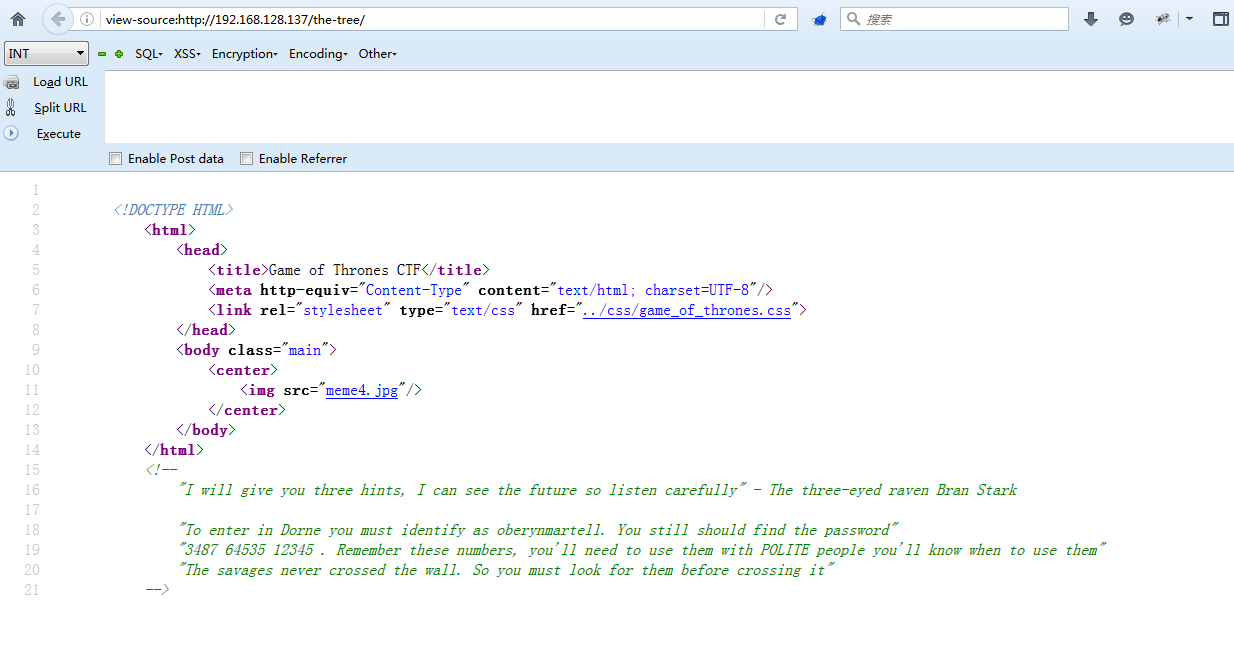
Task: Open the meme4.jpg source link
Action: 362,390
